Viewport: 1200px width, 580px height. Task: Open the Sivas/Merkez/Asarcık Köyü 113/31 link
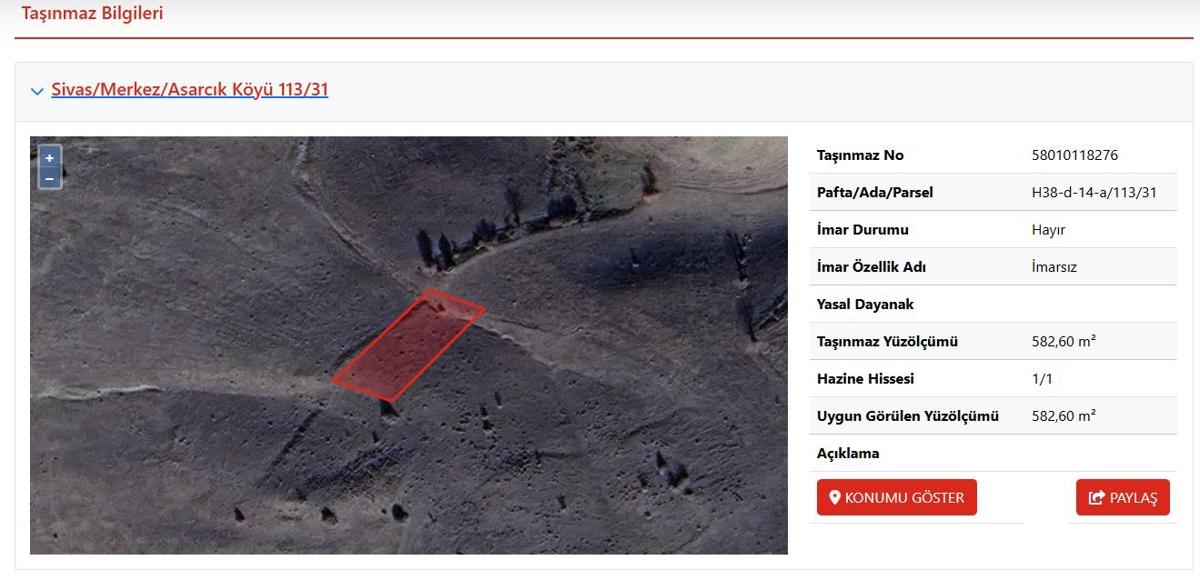(189, 90)
